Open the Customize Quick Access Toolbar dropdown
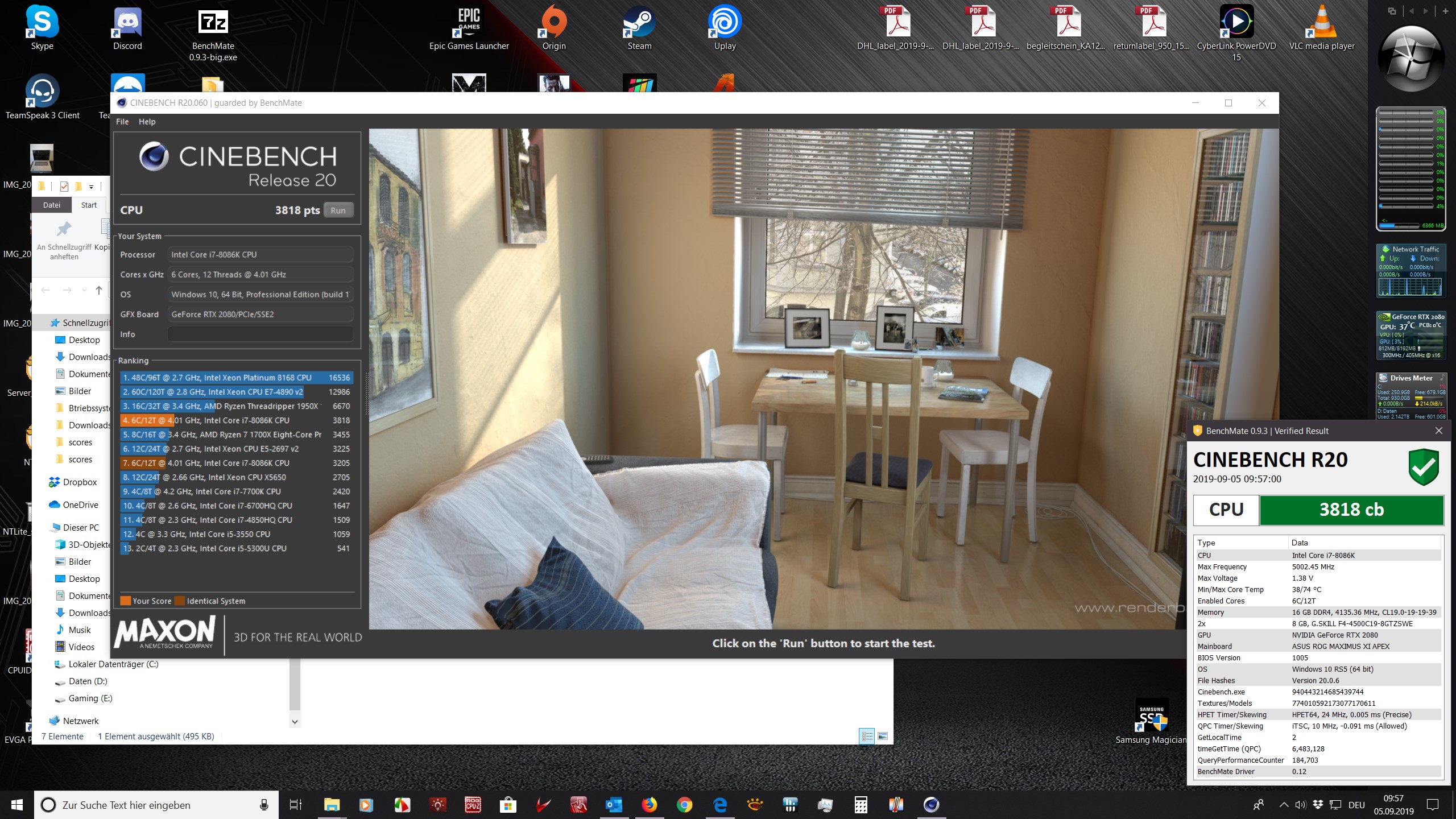1456x819 pixels. coord(91,187)
